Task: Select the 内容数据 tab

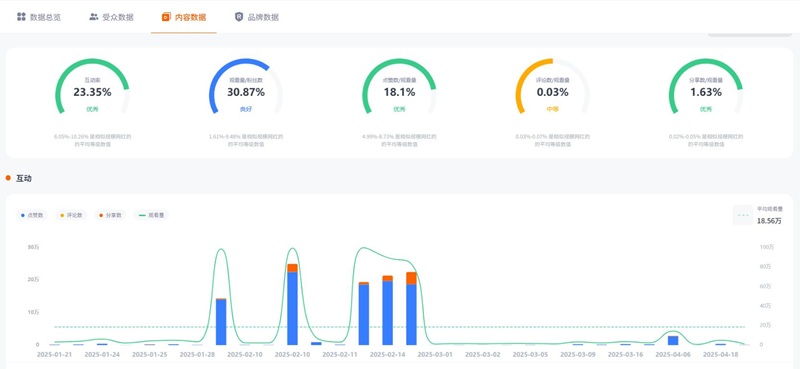Action: coord(184,17)
